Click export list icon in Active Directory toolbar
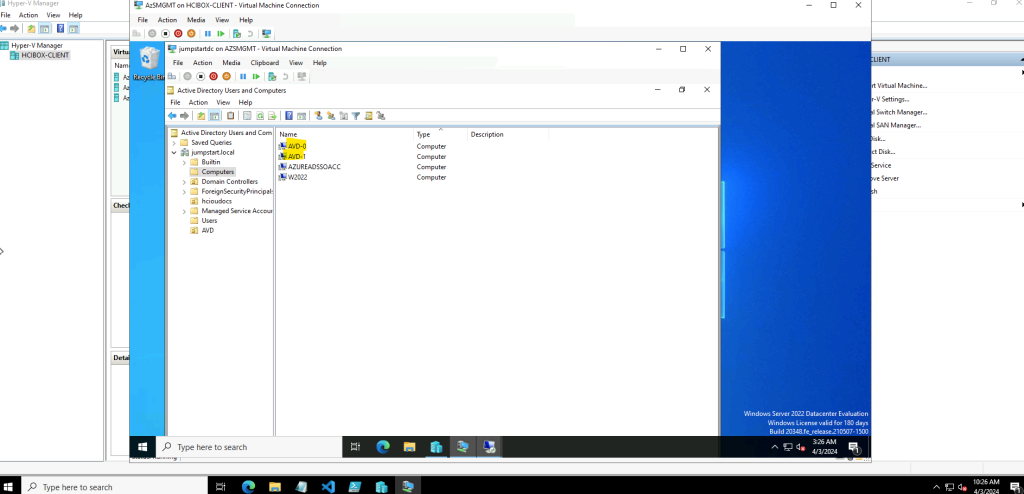 click(x=272, y=116)
